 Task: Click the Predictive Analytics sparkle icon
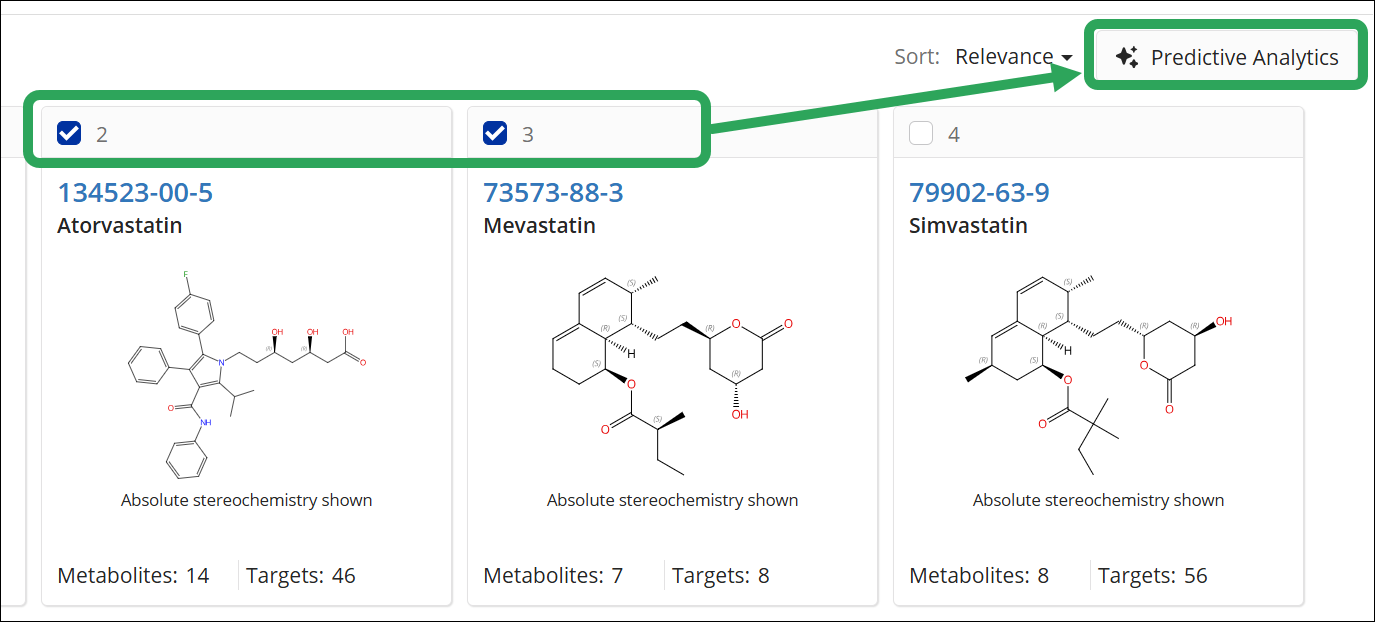[1127, 58]
